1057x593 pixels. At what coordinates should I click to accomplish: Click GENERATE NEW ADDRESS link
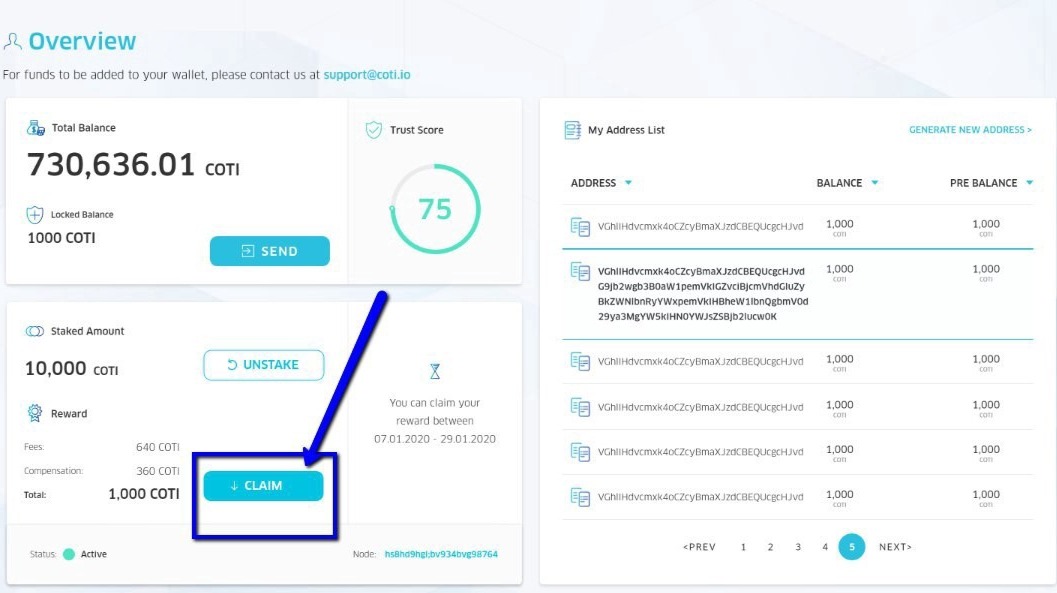969,130
